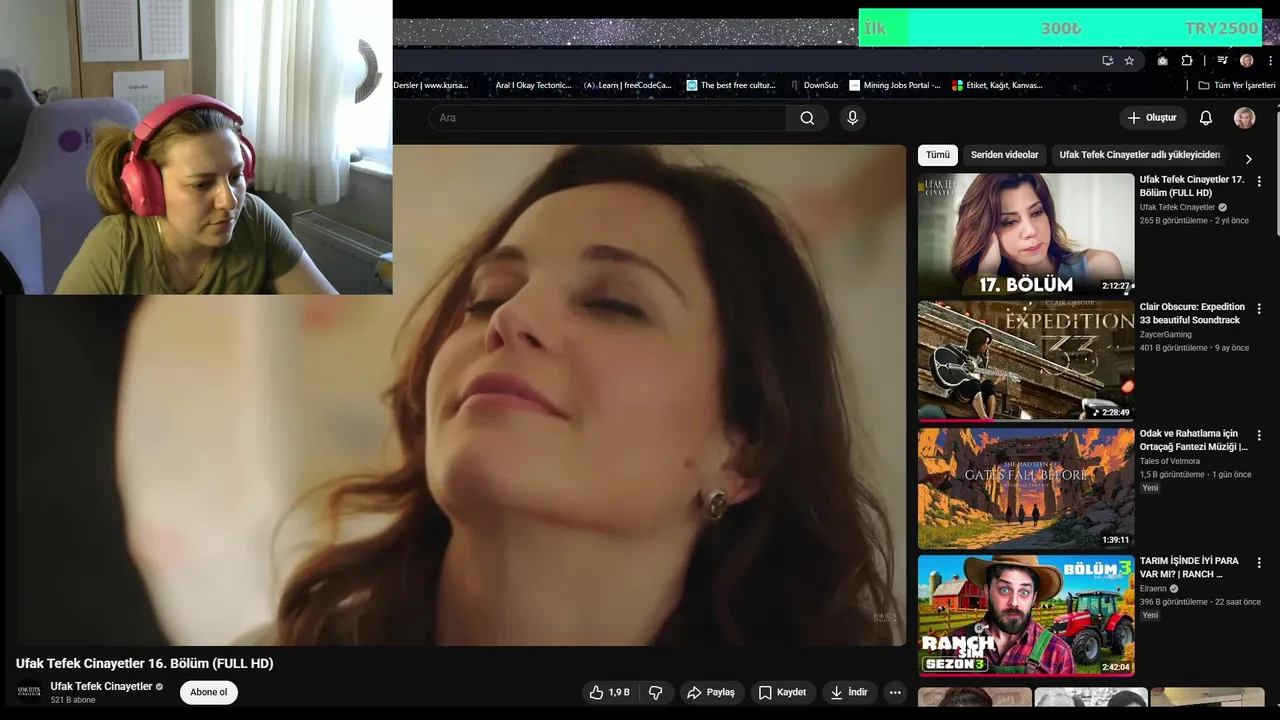This screenshot has height=720, width=1280.
Task: Open the Mining Jobs Portal bookmark
Action: (x=895, y=85)
